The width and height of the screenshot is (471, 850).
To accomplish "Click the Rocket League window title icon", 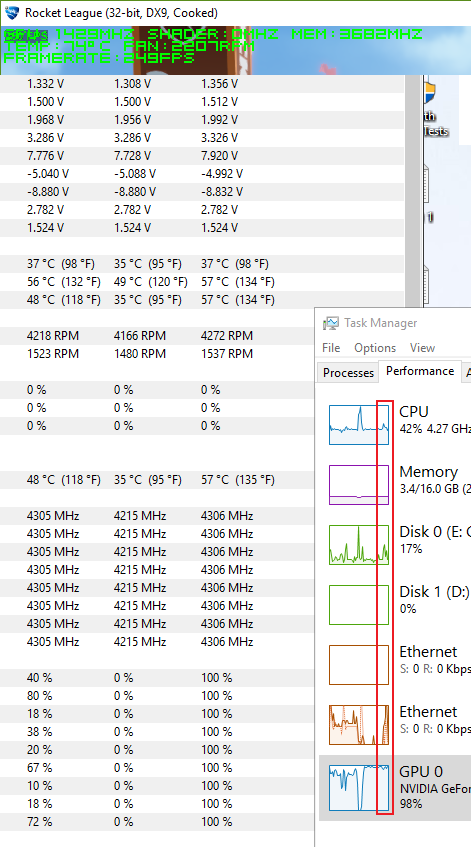I will pos(11,12).
